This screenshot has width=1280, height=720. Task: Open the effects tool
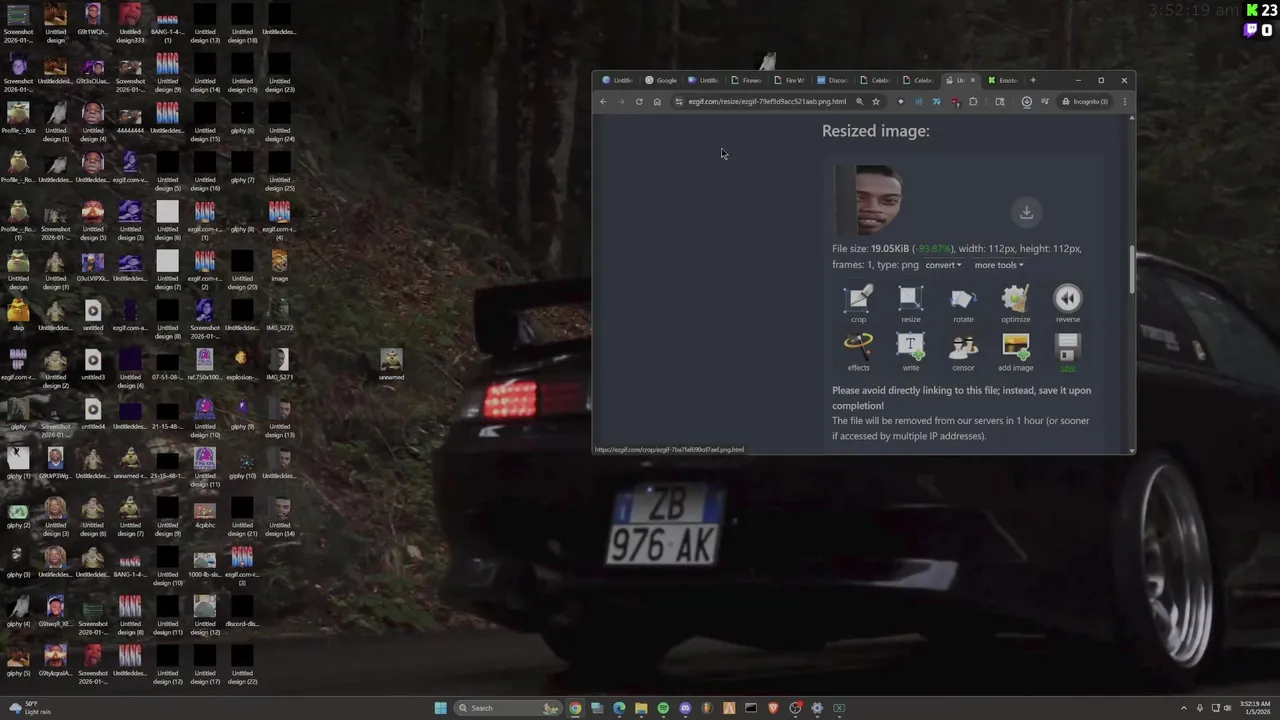(858, 352)
